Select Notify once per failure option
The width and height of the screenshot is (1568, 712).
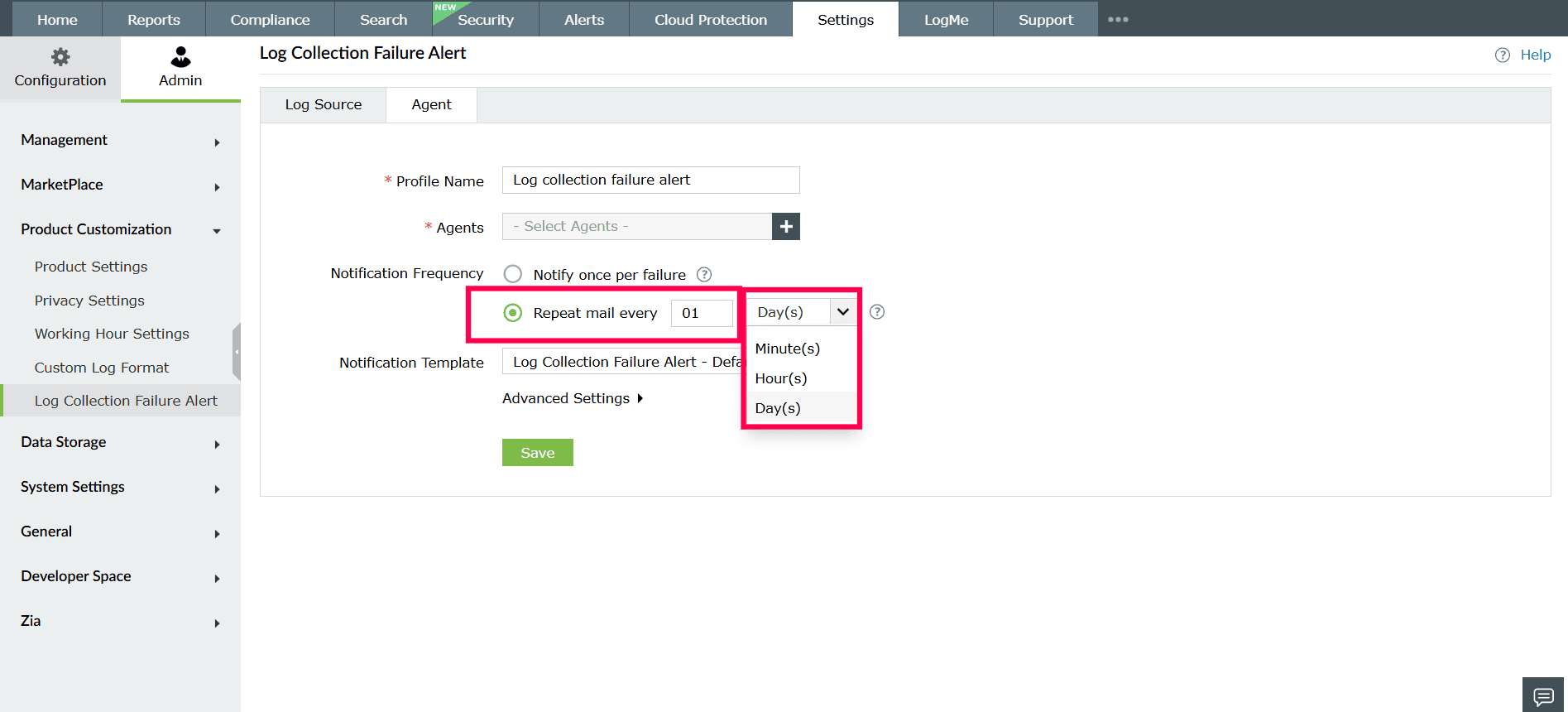pos(513,274)
